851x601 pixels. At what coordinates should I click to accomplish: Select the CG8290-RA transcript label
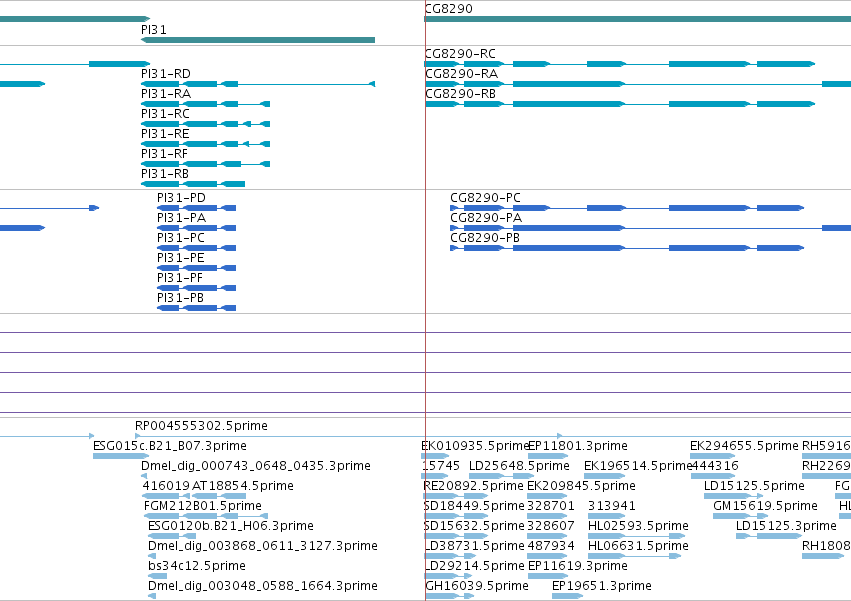461,74
